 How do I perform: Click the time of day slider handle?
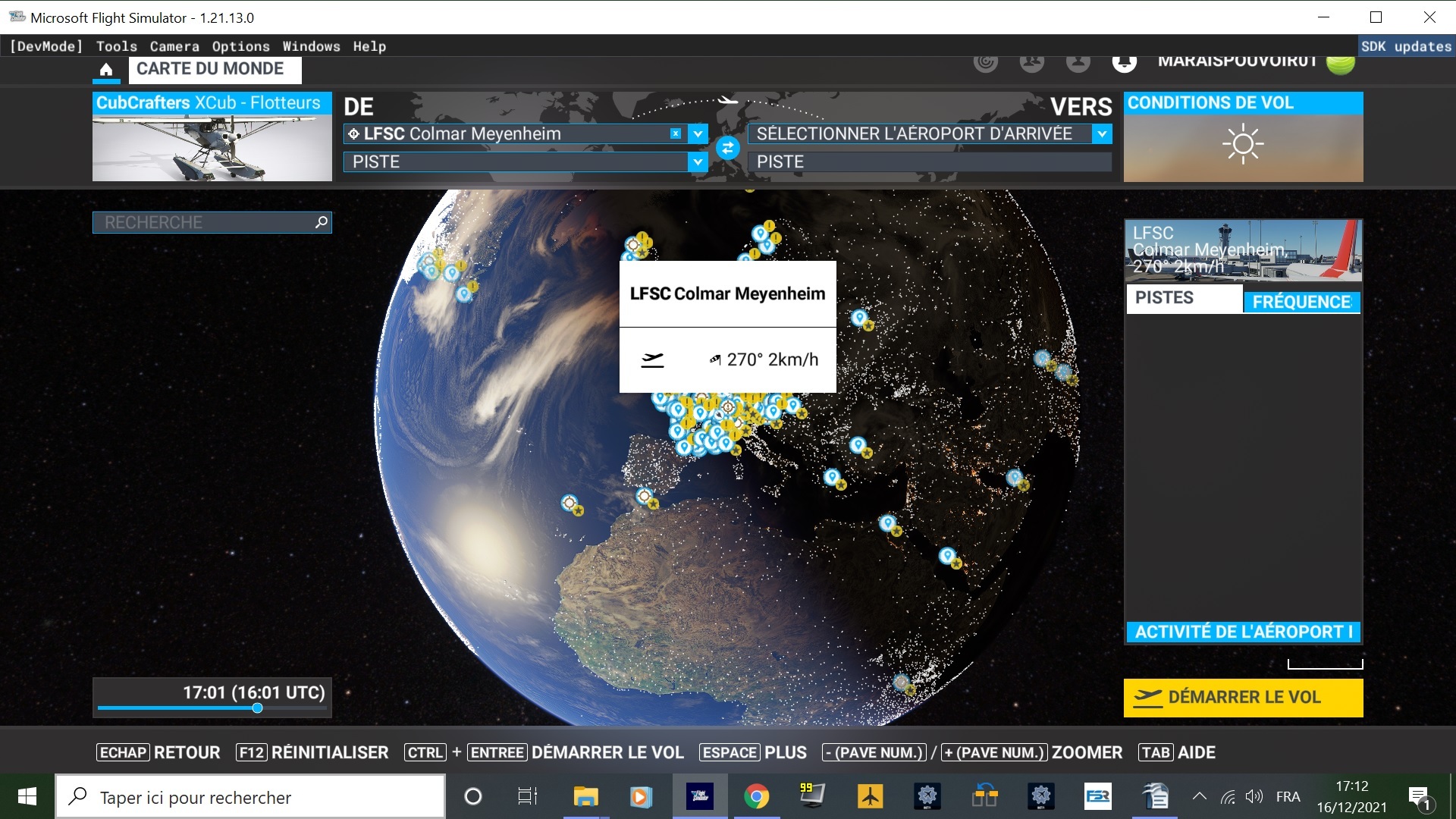(x=257, y=708)
